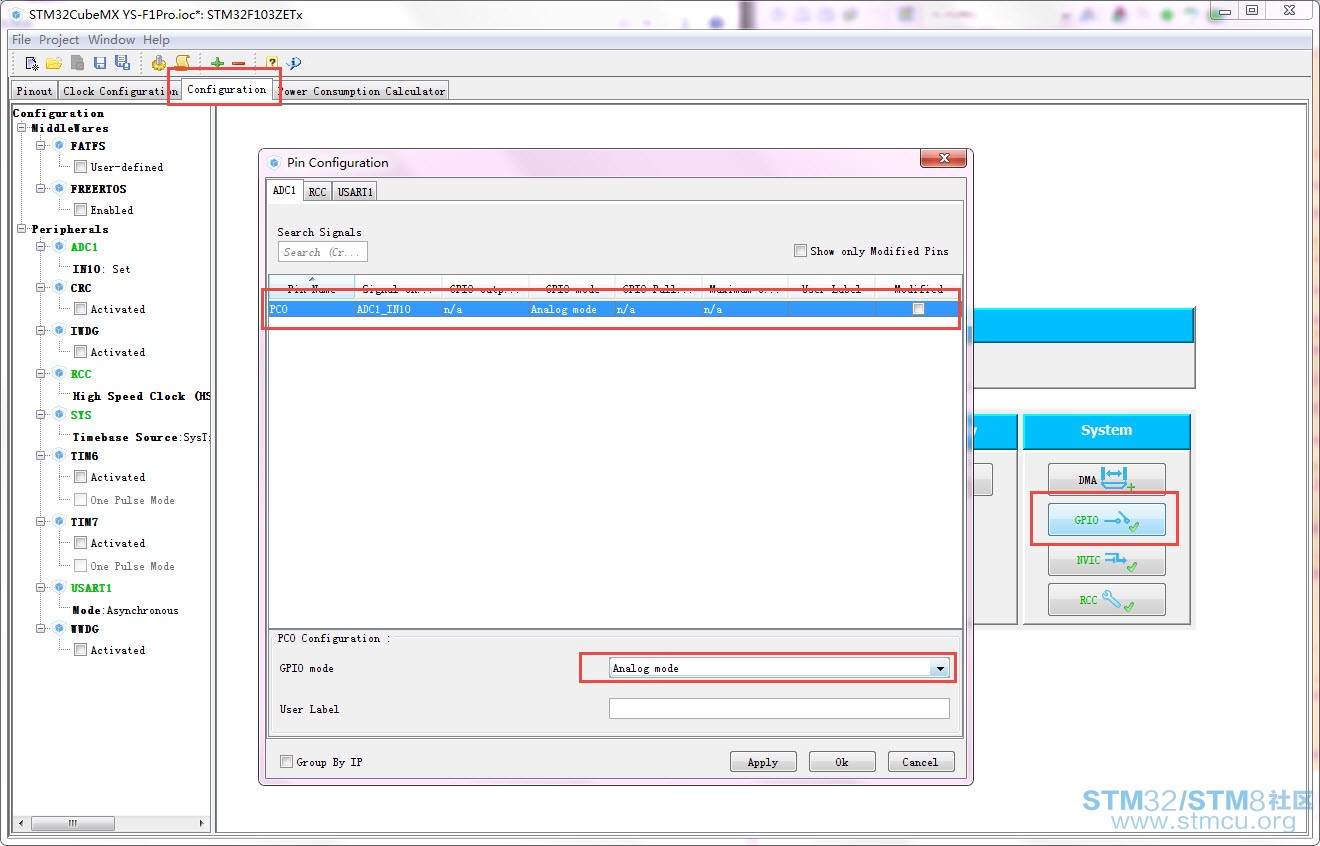Open the Project menu
This screenshot has height=846, width=1320.
(x=59, y=40)
